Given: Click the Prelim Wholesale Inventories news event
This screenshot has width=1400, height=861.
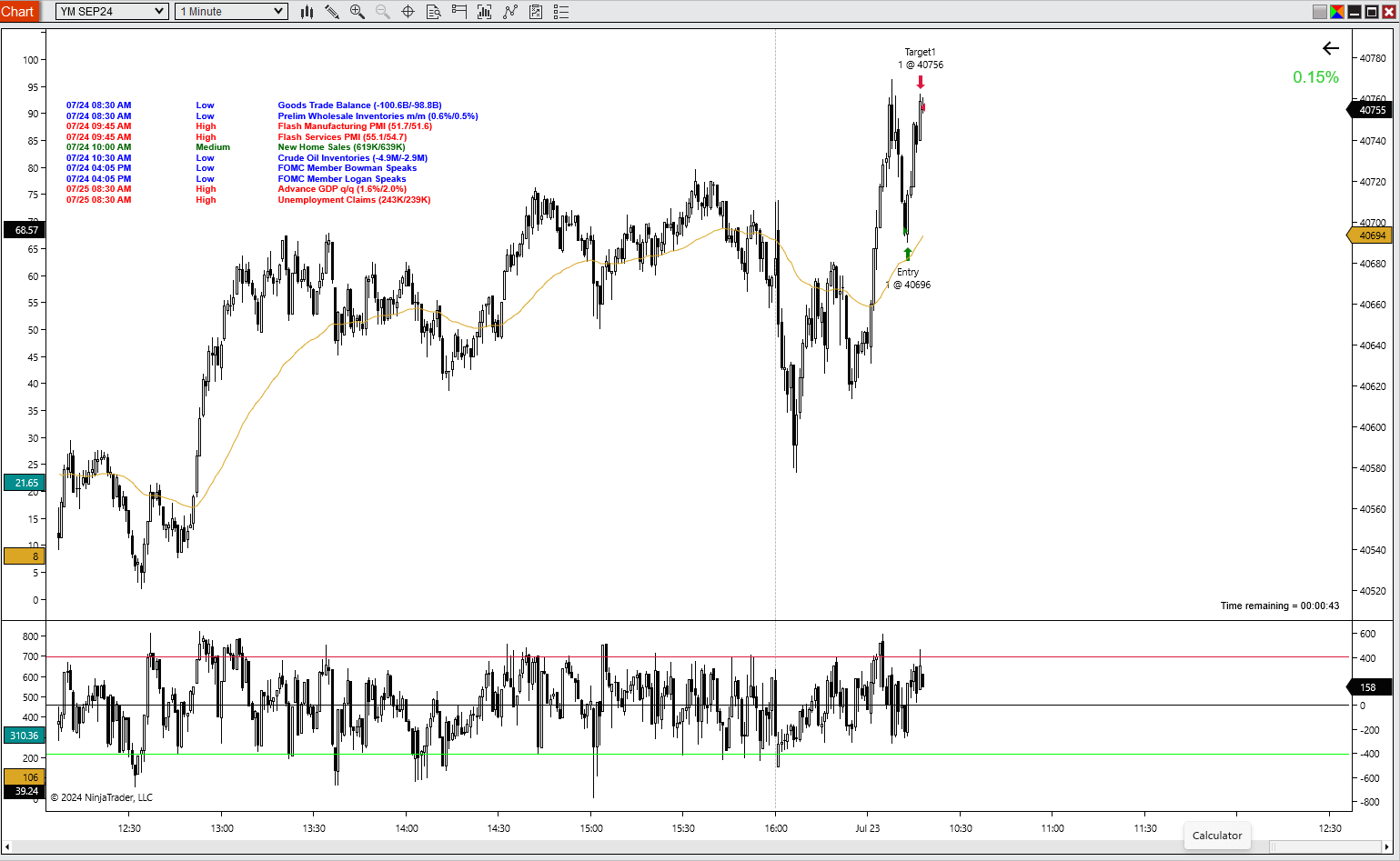Looking at the screenshot, I should click(378, 116).
